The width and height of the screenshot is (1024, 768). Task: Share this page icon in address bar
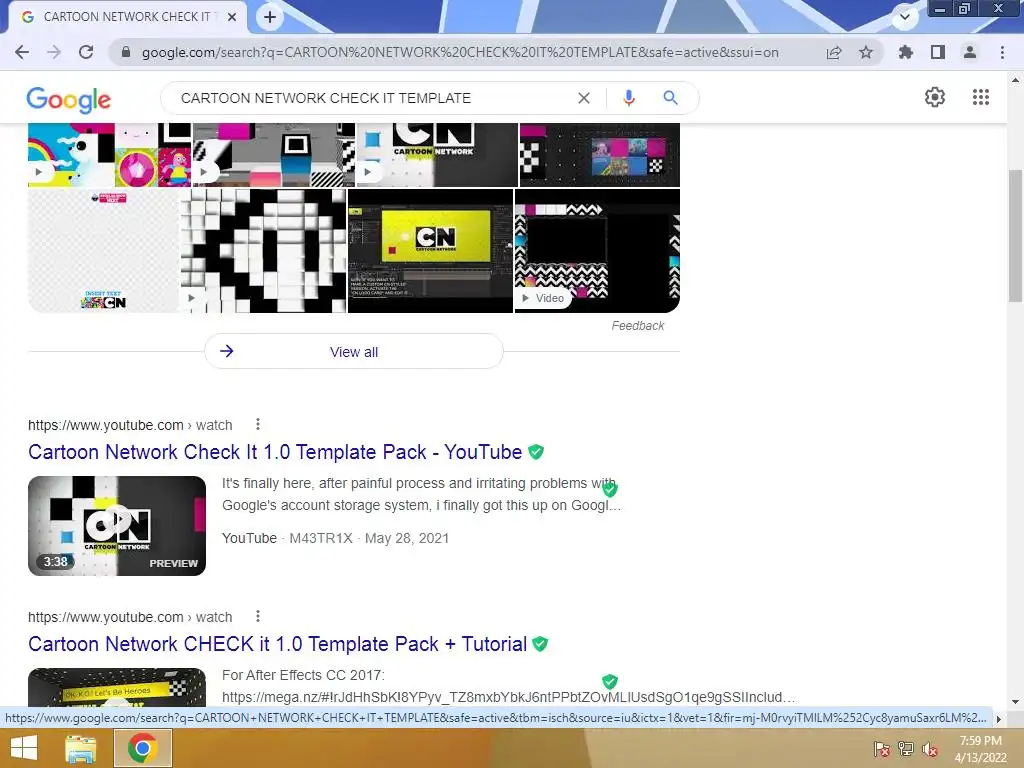pyautogui.click(x=834, y=52)
